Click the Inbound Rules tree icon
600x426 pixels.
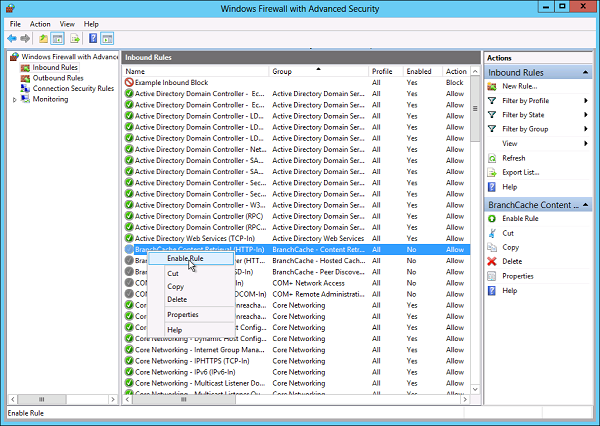point(25,68)
